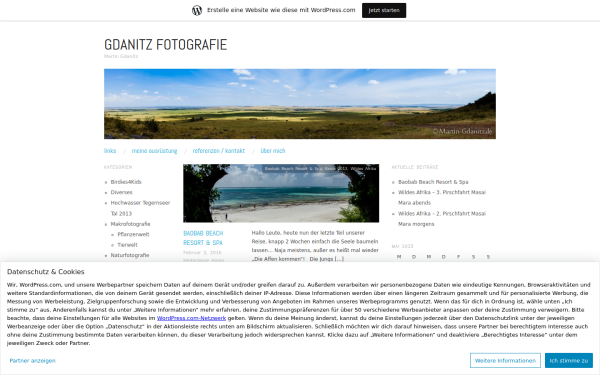The image size is (600, 375).
Task: Open the Hochwasser Tegernseer Tal 2013 category
Action: [140, 208]
